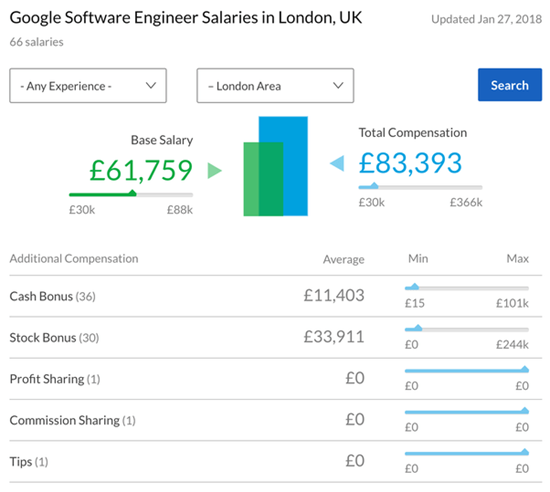
Task: Click the £61,759 base salary value
Action: [141, 170]
